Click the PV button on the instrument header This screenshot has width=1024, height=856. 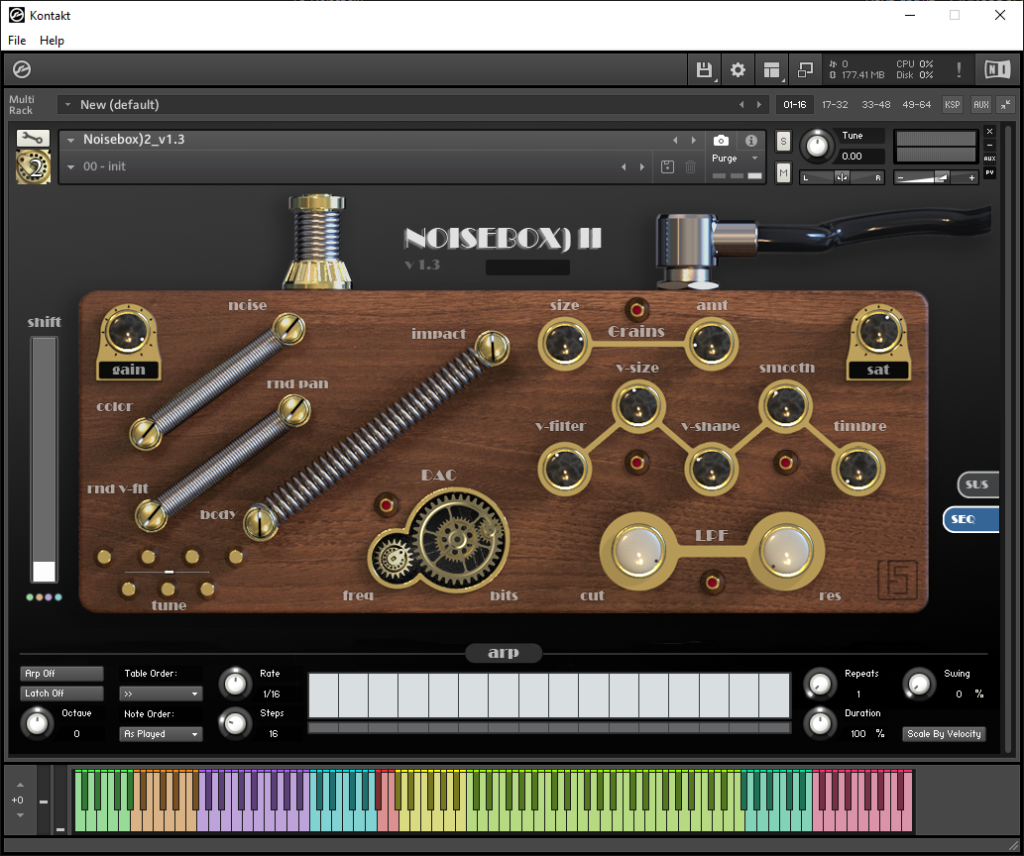pos(989,173)
